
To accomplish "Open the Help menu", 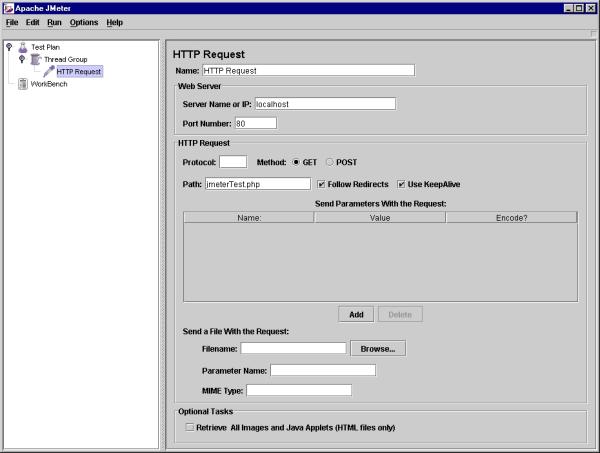I will [x=114, y=23].
